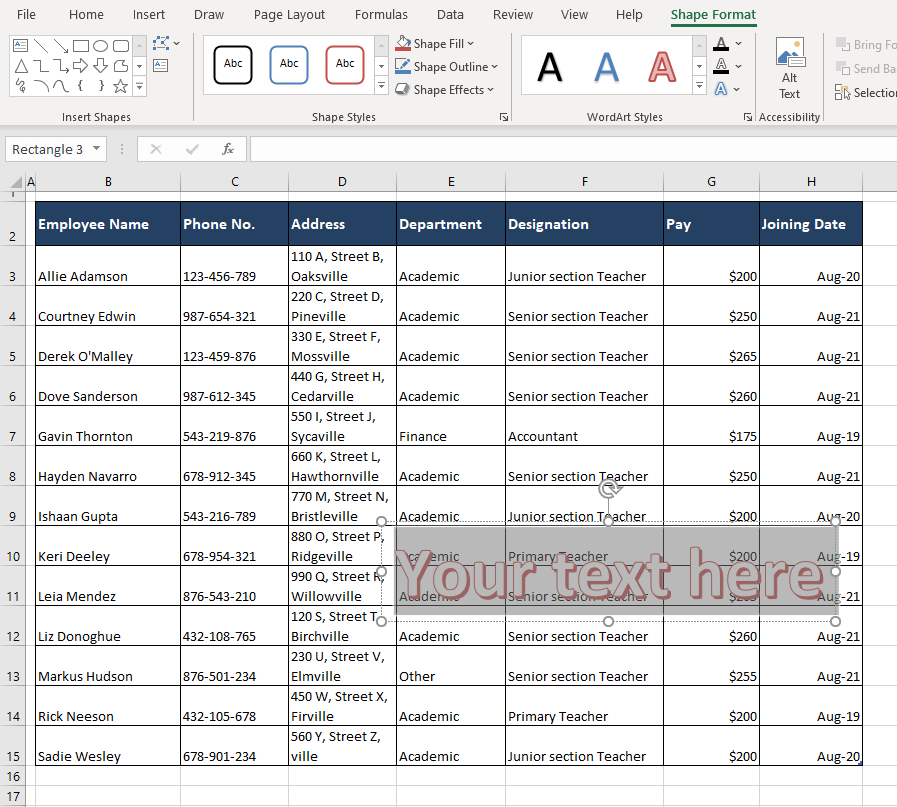This screenshot has height=807, width=897.
Task: Select the Freeform Scribble tool
Action: click(x=21, y=86)
